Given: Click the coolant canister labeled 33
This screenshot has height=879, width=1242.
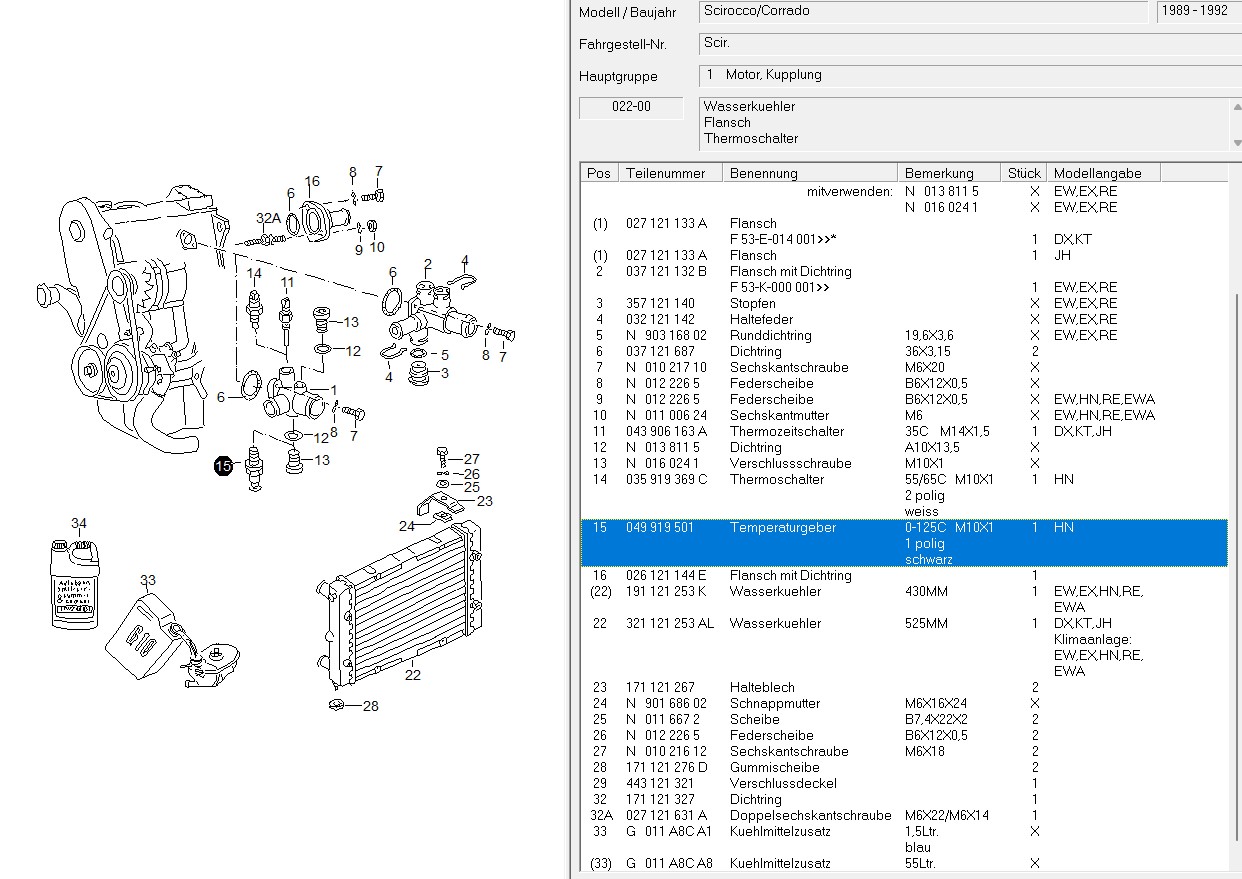Looking at the screenshot, I should (x=150, y=628).
